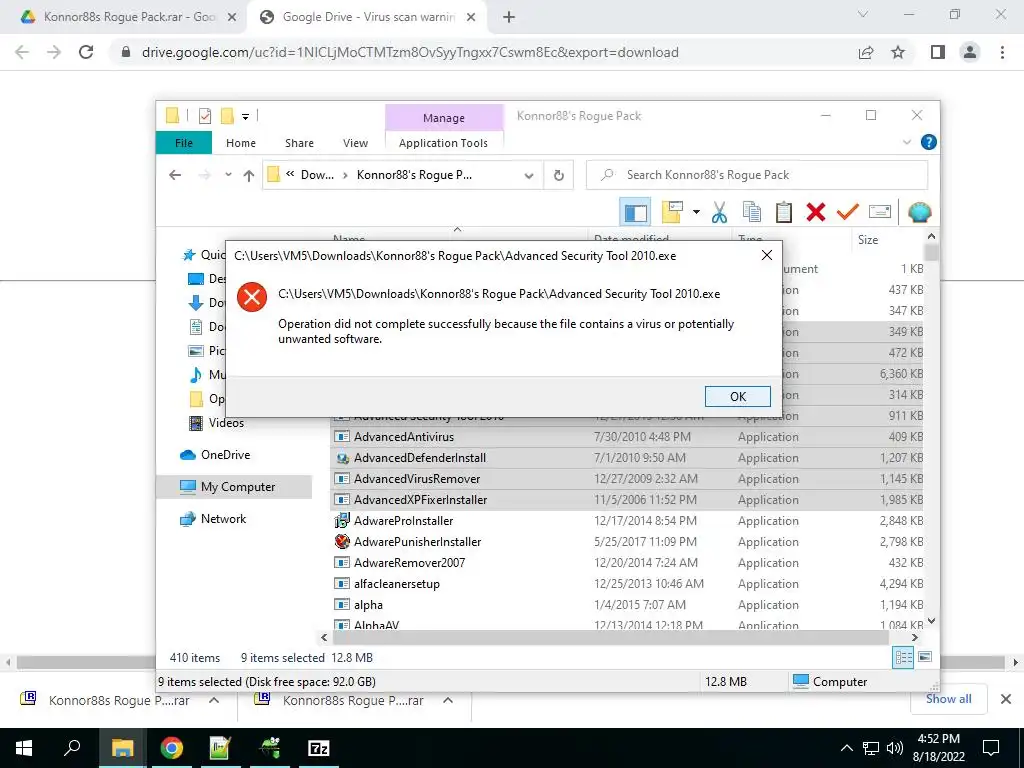Click the Manage contextual tab
The width and height of the screenshot is (1024, 768).
[x=444, y=118]
